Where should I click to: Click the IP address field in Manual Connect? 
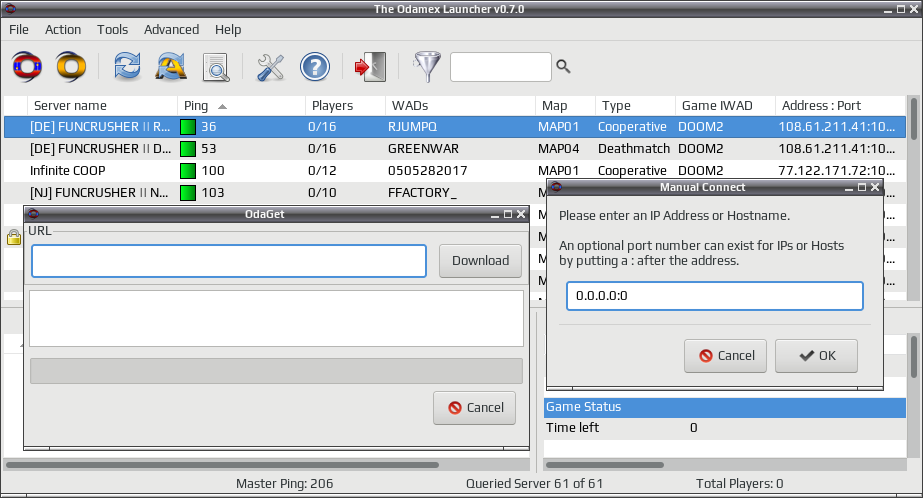(715, 296)
